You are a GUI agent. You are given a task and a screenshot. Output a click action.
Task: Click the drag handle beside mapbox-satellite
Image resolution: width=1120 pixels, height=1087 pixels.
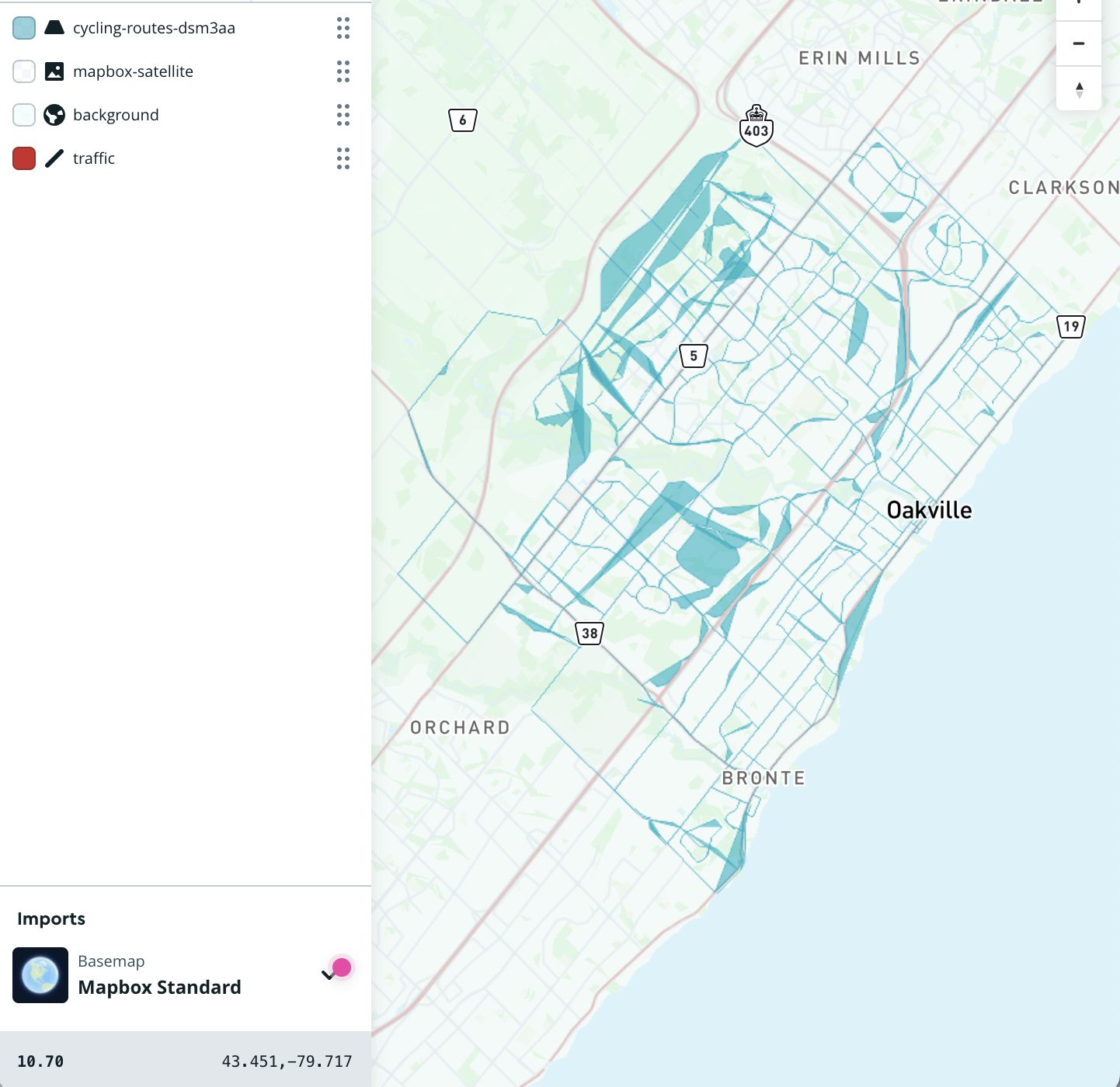pyautogui.click(x=343, y=71)
